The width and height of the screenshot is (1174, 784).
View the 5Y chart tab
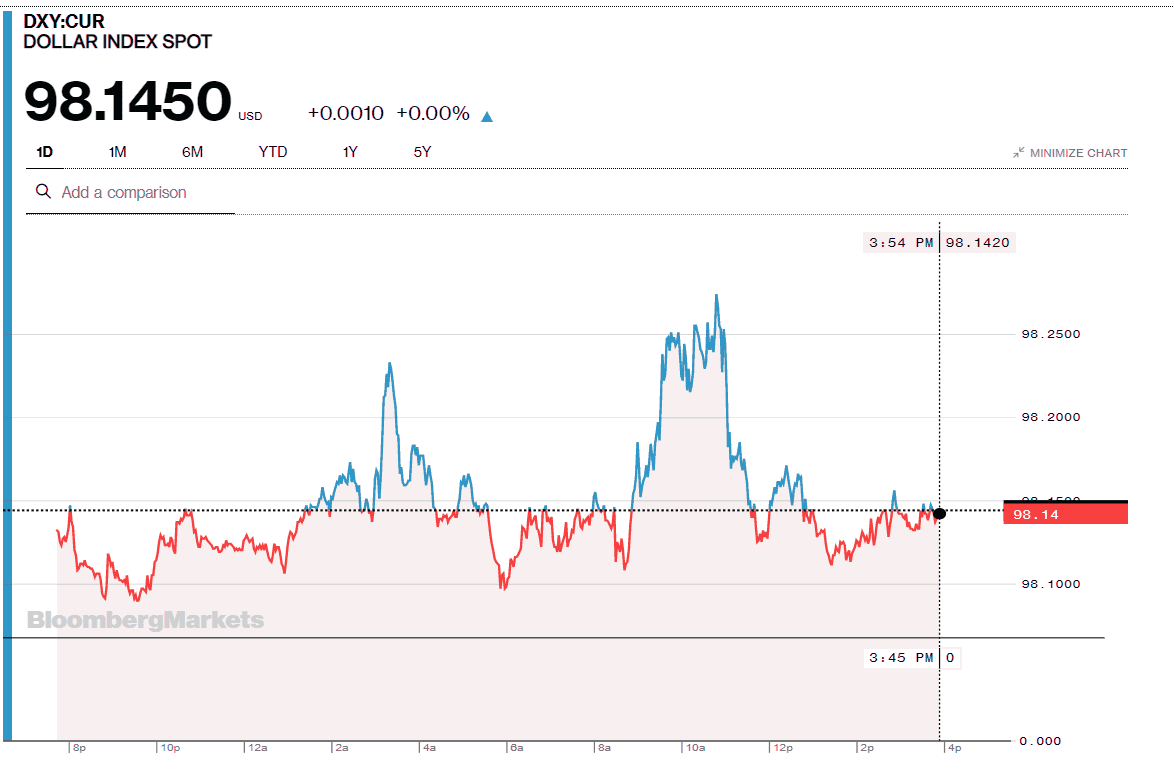421,151
